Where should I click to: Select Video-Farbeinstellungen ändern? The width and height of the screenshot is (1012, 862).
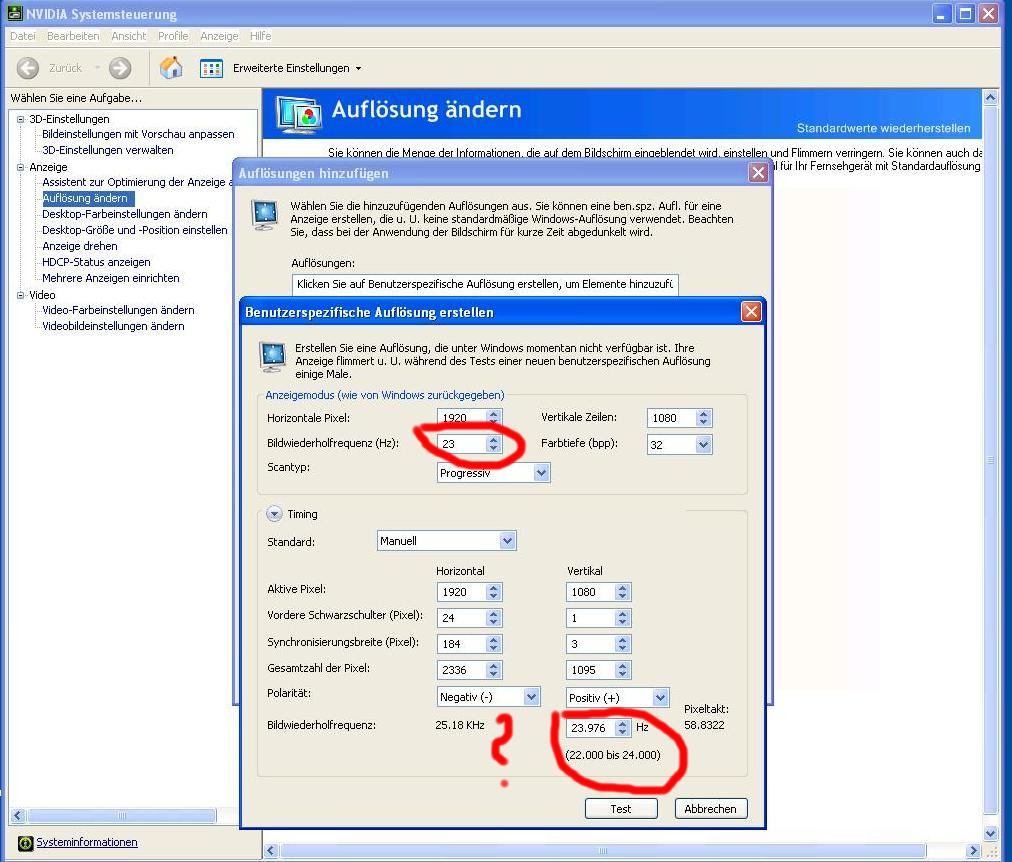[x=118, y=310]
